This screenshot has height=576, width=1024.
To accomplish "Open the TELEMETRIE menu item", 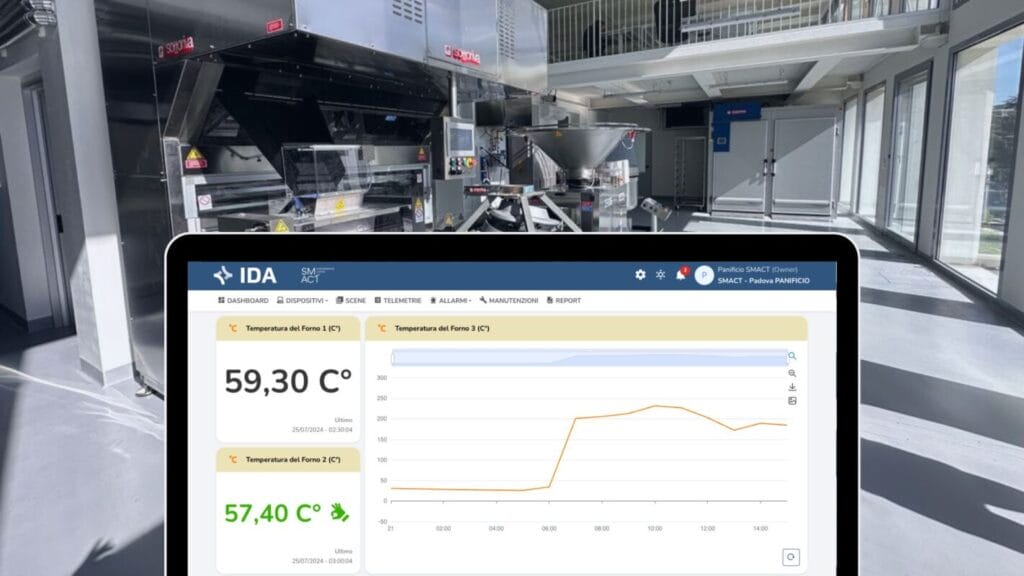I will coord(398,300).
